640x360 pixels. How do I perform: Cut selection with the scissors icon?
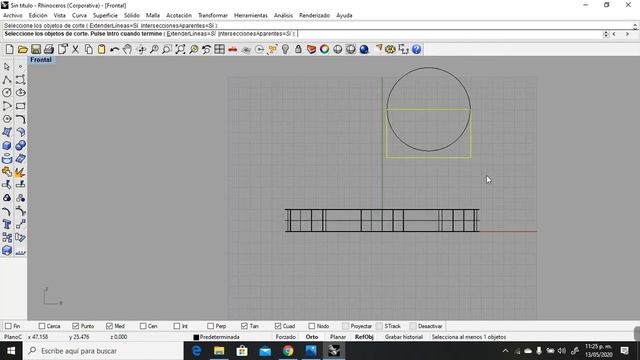pyautogui.click(x=75, y=49)
